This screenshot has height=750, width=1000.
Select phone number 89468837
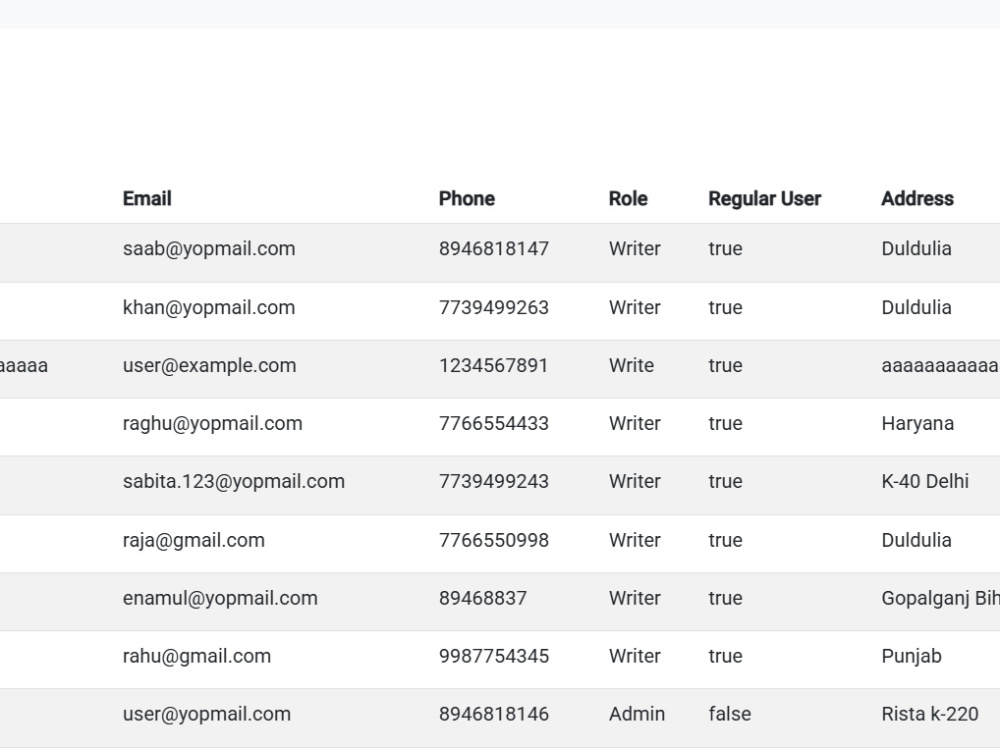tap(483, 598)
